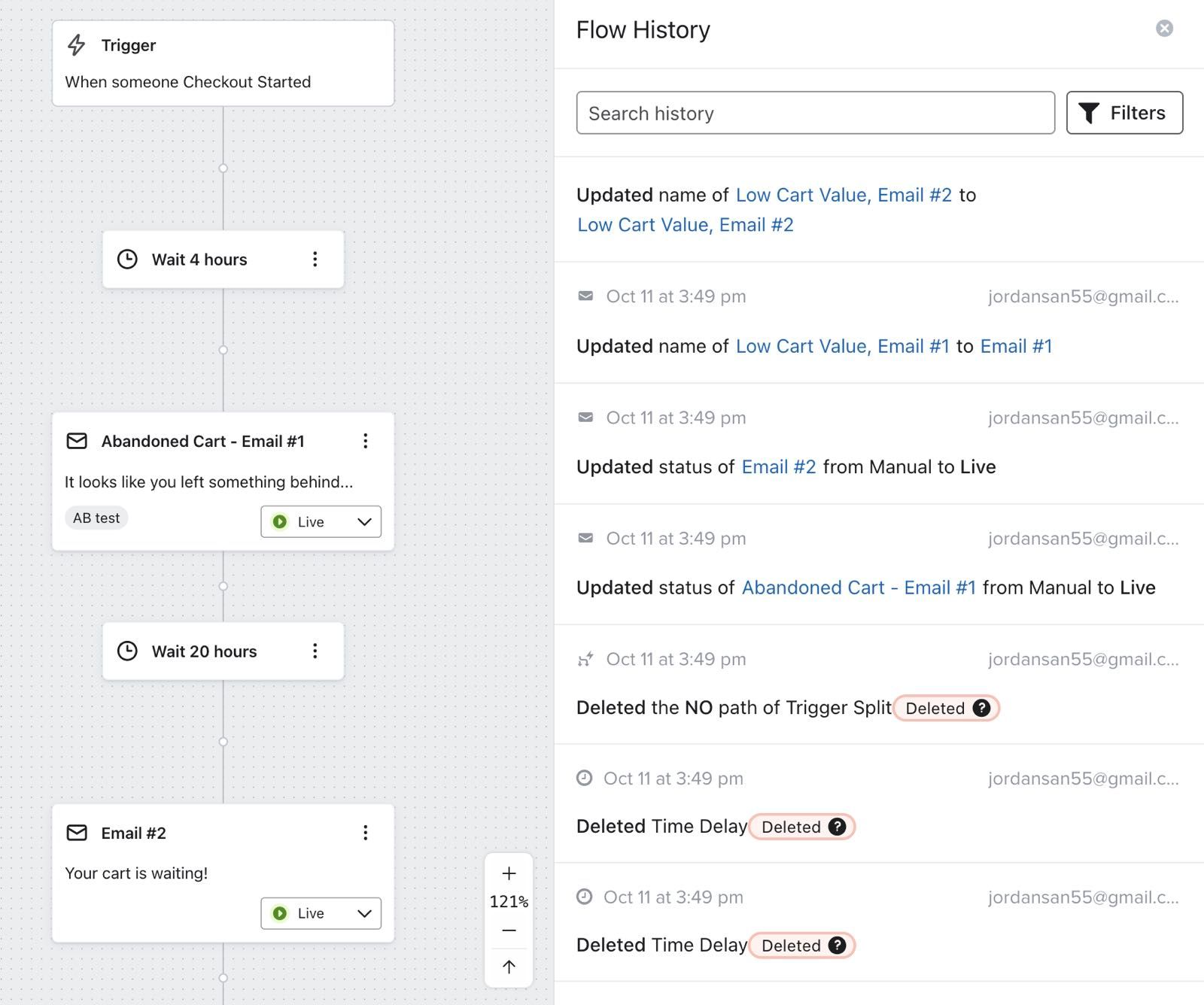Viewport: 1204px width, 1005px height.
Task: Open the three-dot menu on Wait 4 hours
Action: pos(315,259)
